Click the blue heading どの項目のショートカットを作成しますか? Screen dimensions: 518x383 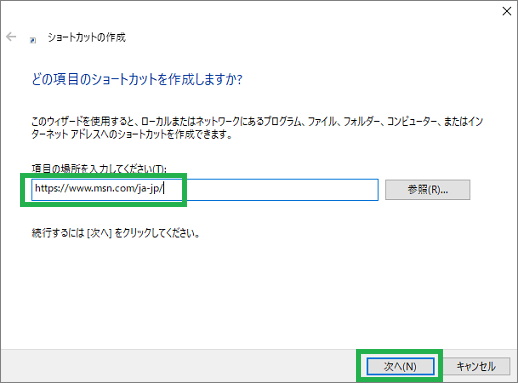pos(137,79)
